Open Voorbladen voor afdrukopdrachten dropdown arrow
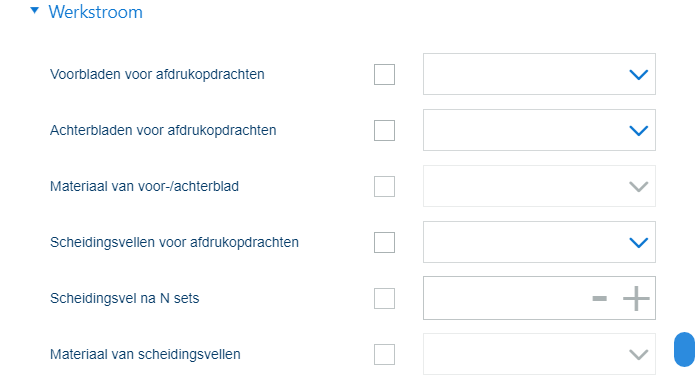 coord(638,75)
